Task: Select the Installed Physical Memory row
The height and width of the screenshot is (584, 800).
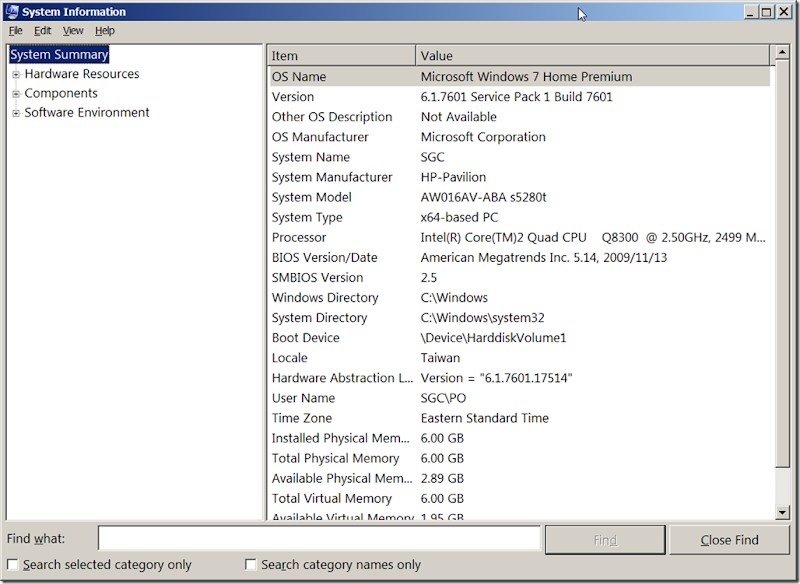Action: (519, 438)
